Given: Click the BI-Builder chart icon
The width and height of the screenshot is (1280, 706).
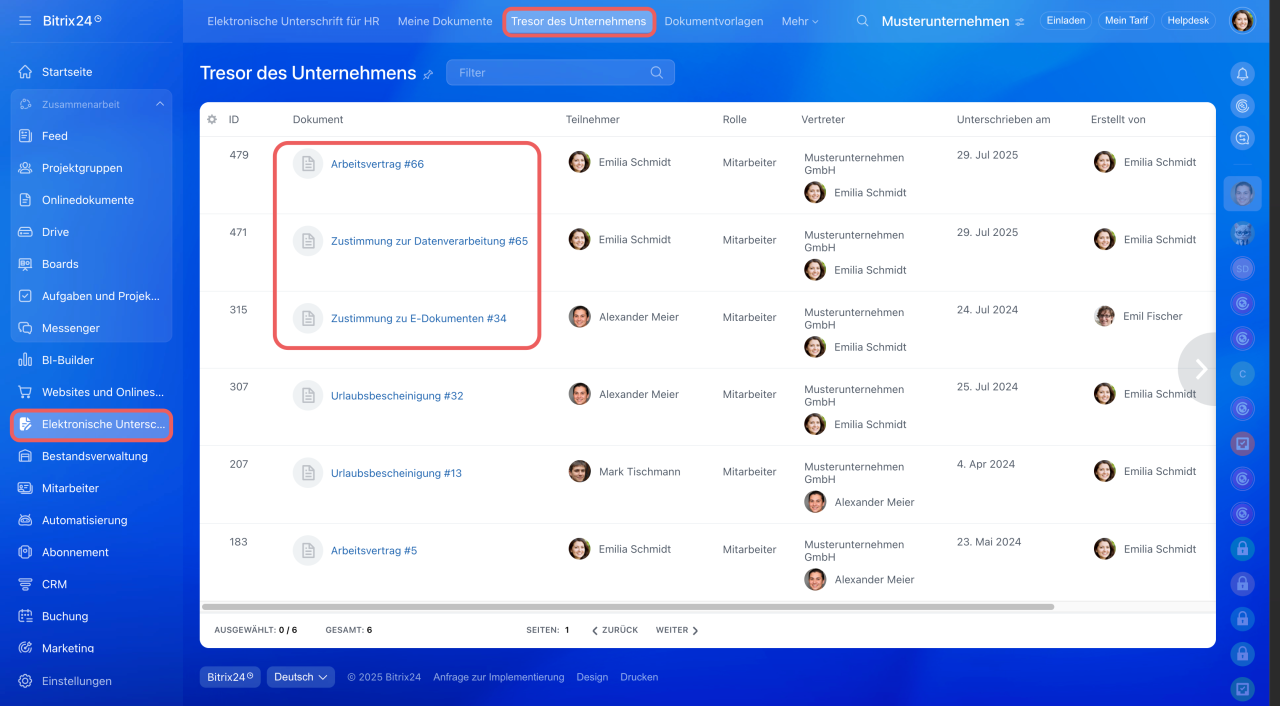Looking at the screenshot, I should coord(26,360).
